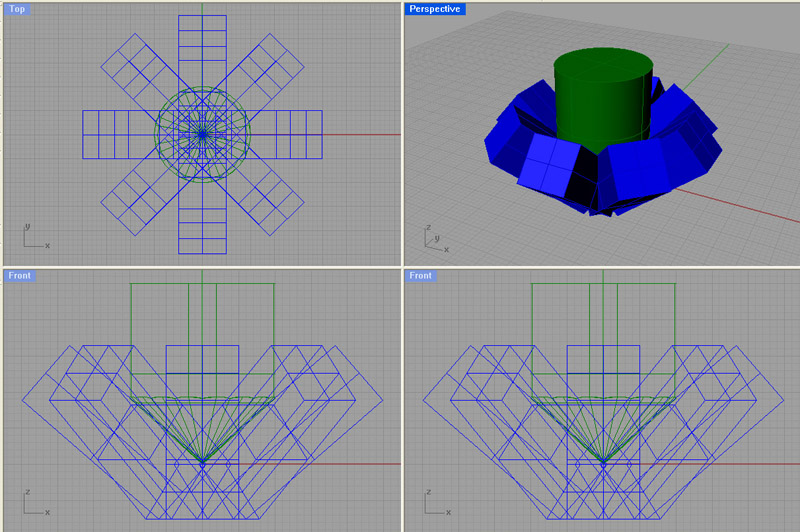
Task: Pick the bright blue box face in Perspective
Action: (550, 164)
